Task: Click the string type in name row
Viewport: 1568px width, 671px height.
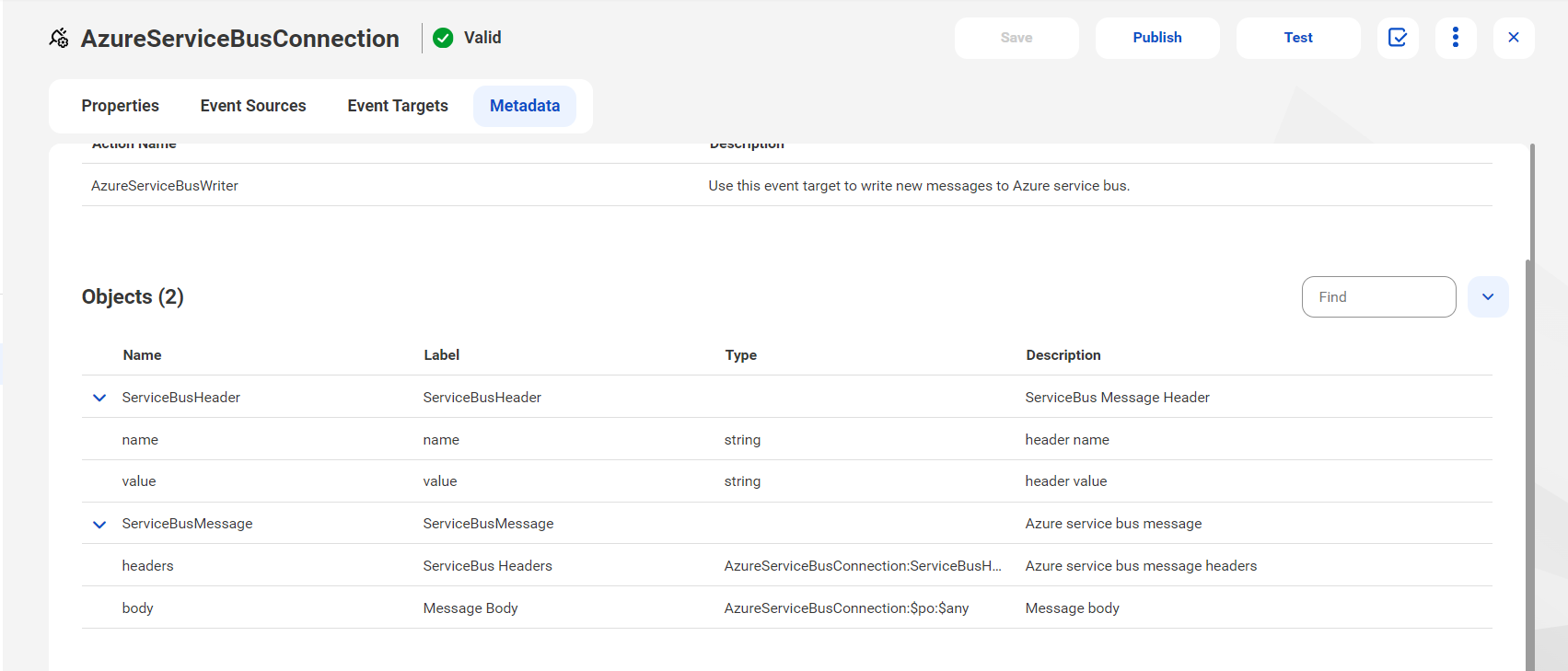Action: click(742, 440)
